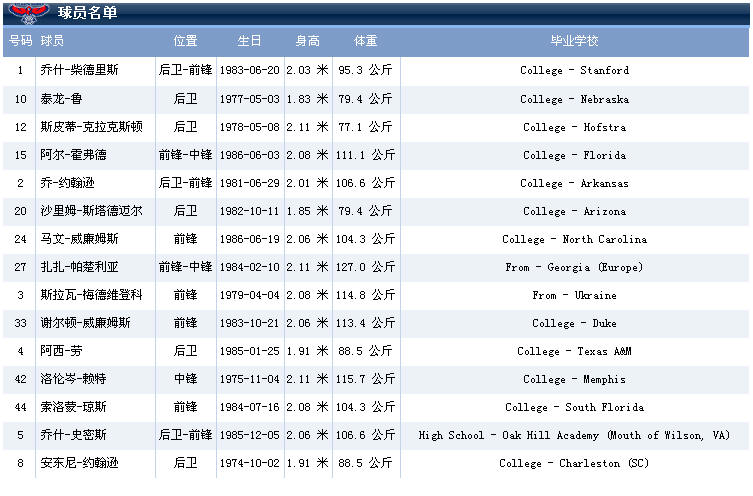Viewport: 753px width, 496px height.
Task: Click the 体重 column header
Action: [365, 41]
